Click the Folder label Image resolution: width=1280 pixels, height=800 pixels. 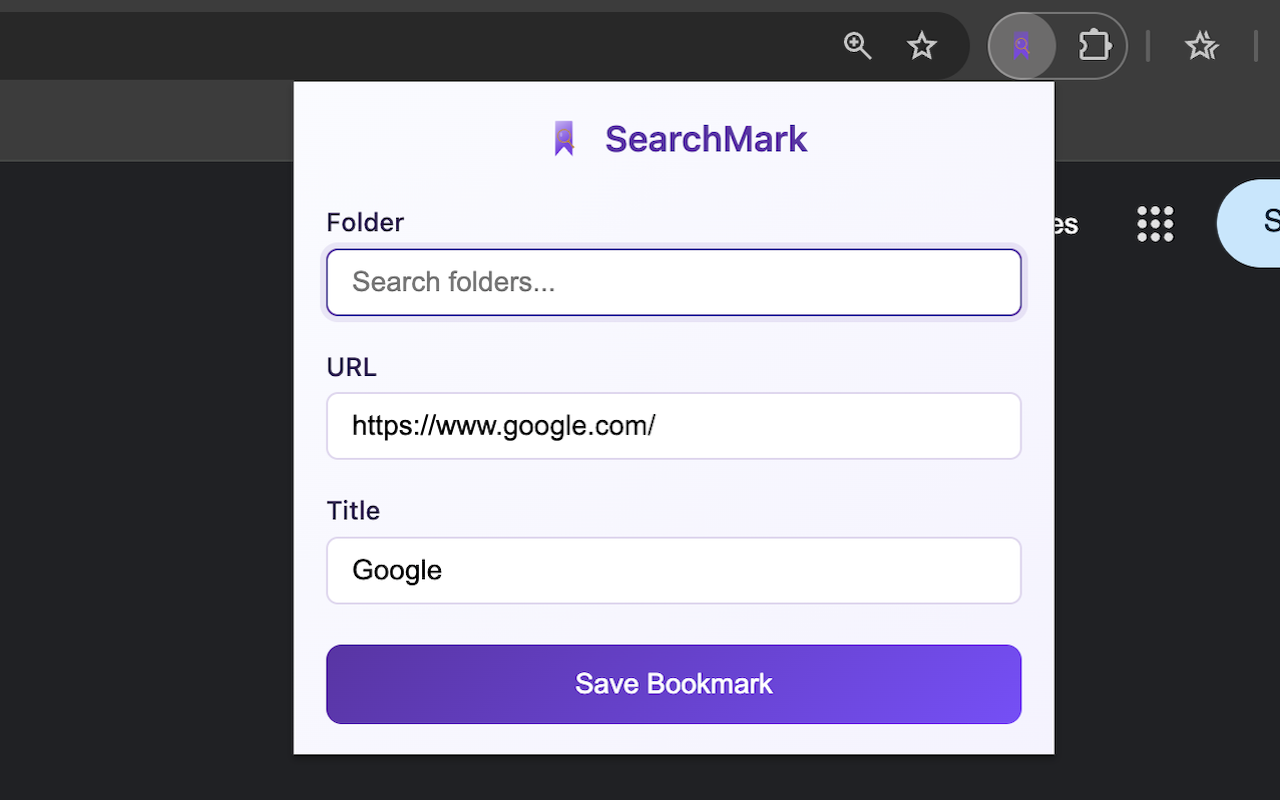click(365, 222)
